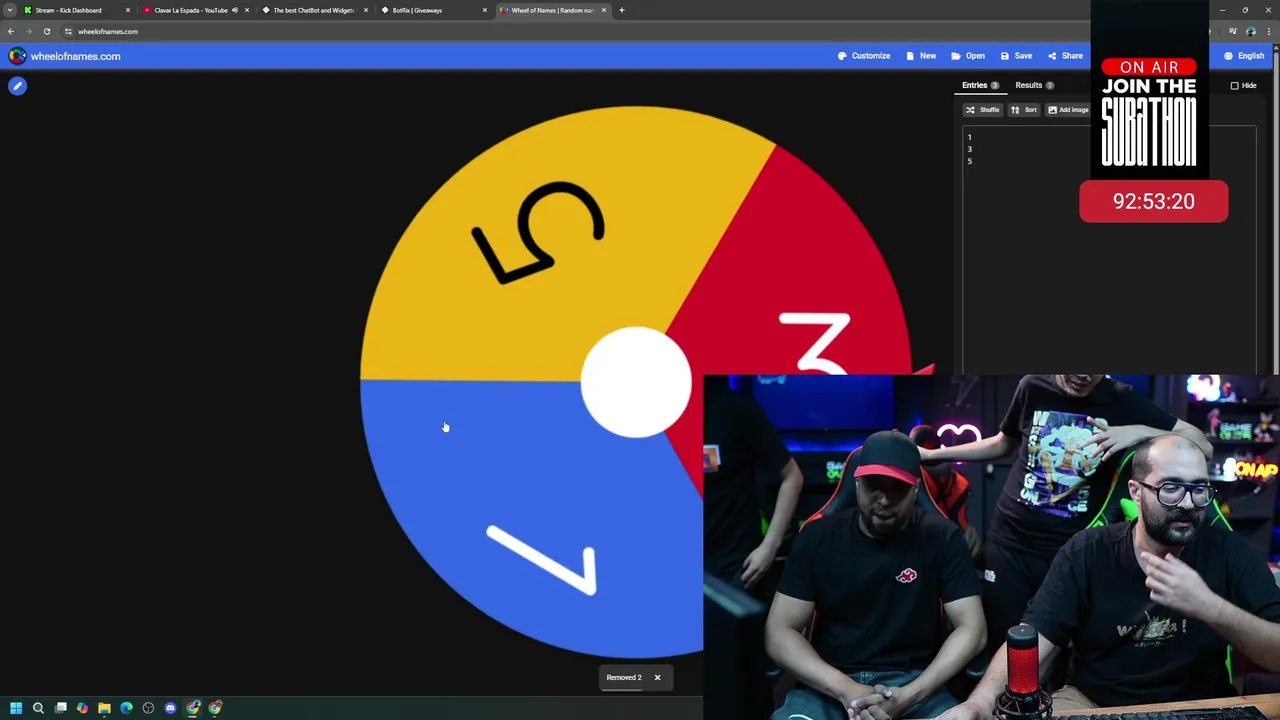Image resolution: width=1280 pixels, height=720 pixels.
Task: Open Task View from the taskbar
Action: tap(60, 708)
